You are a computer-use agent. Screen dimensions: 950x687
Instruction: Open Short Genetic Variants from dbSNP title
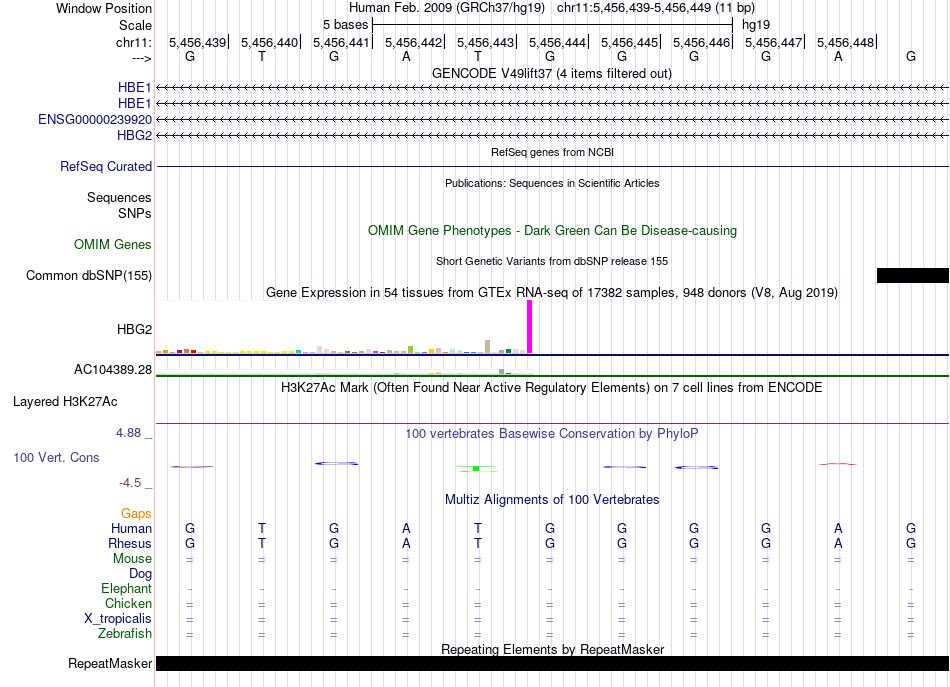[552, 261]
